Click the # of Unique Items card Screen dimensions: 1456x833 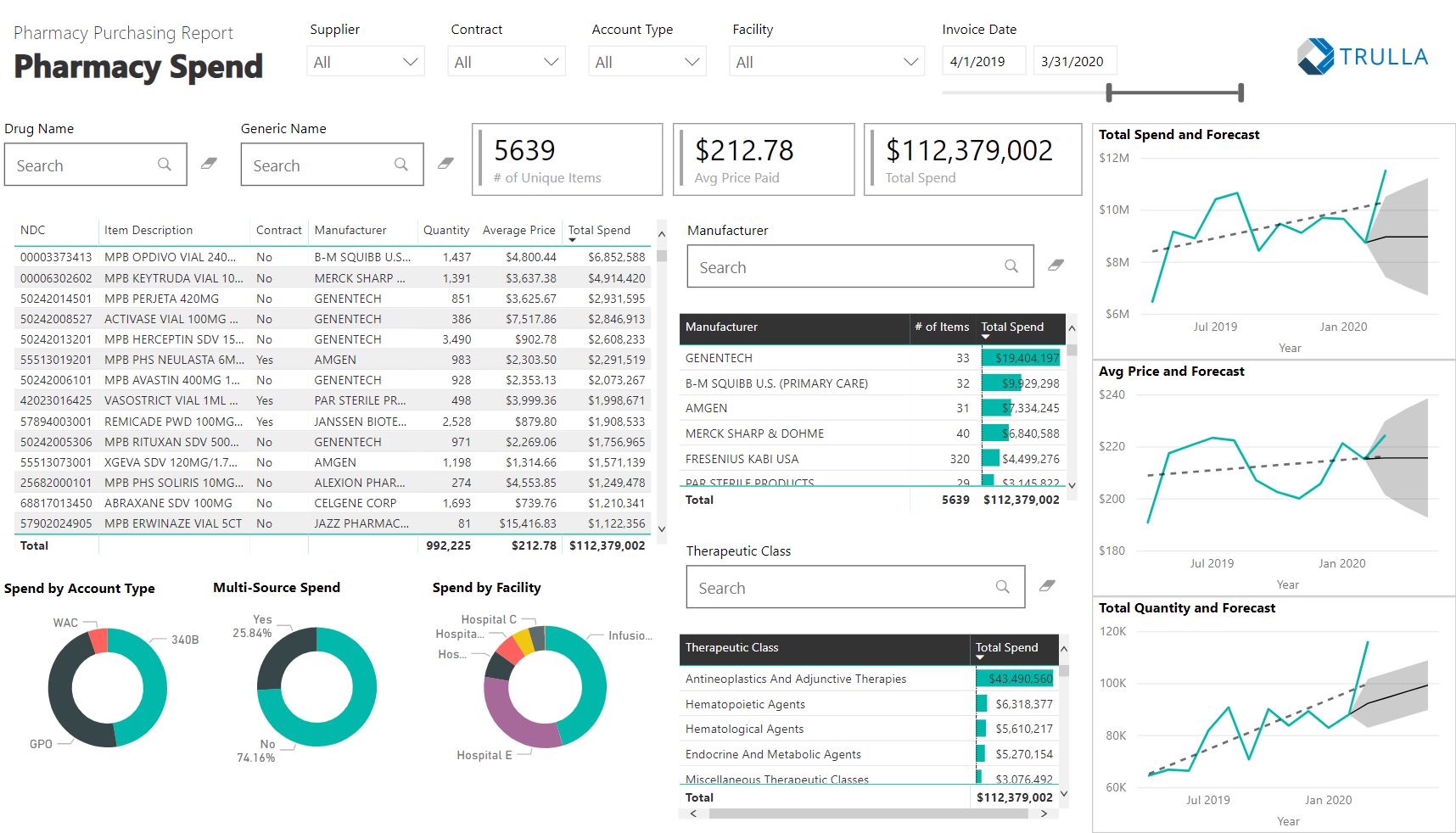tap(568, 159)
